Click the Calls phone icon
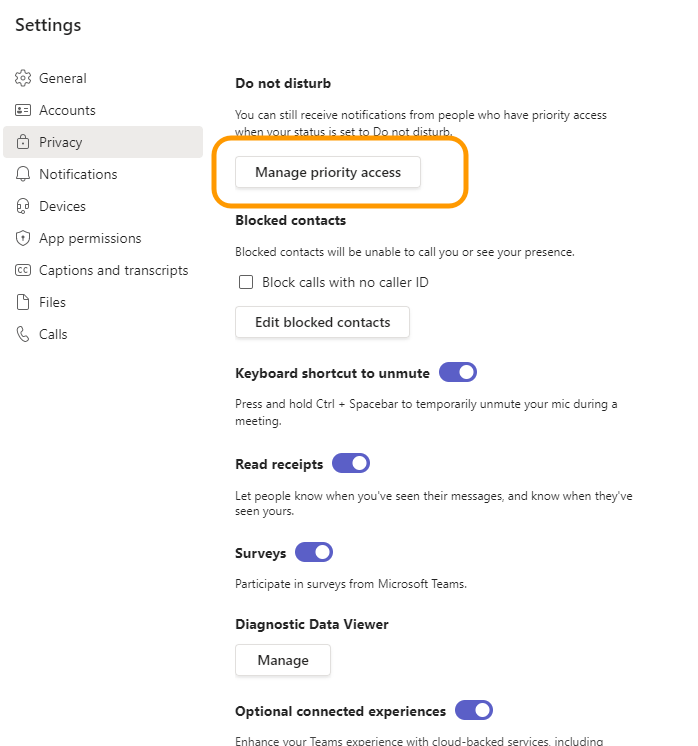 (x=23, y=334)
